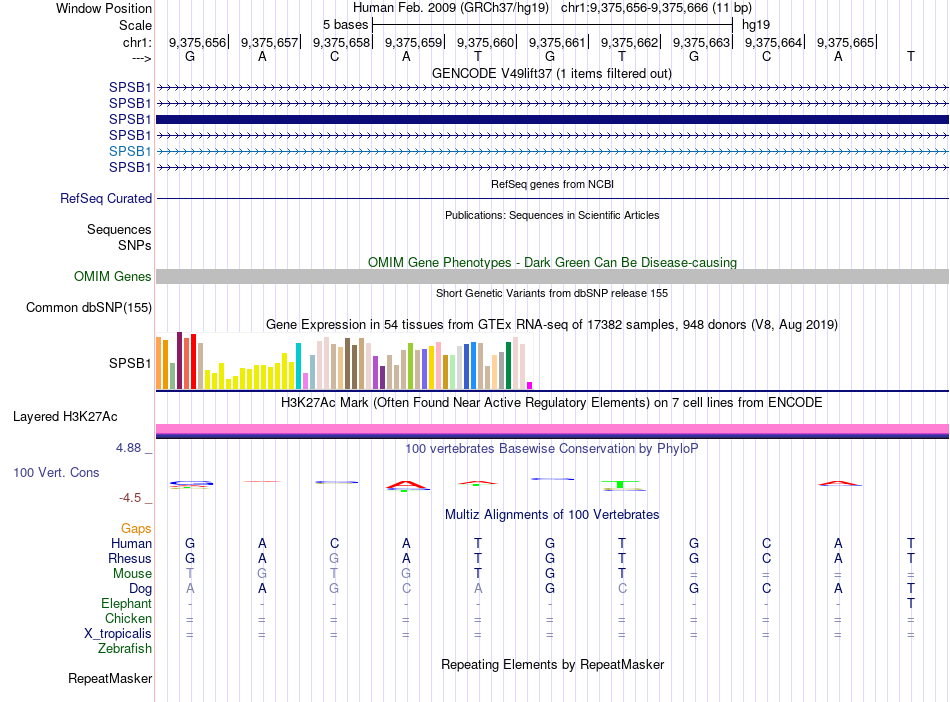The width and height of the screenshot is (950, 702).
Task: Click the "100 Vert. Cons" track label
Action: (56, 472)
